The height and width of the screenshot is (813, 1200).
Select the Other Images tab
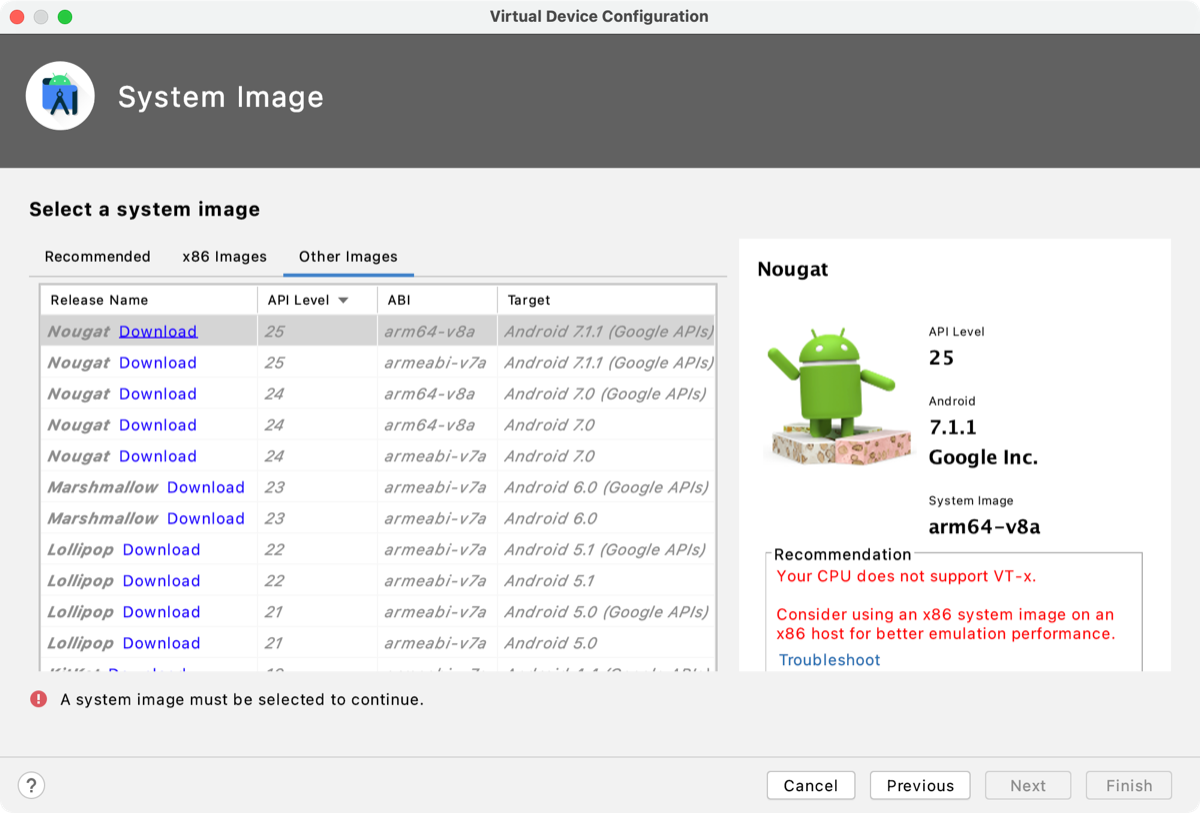tap(348, 256)
